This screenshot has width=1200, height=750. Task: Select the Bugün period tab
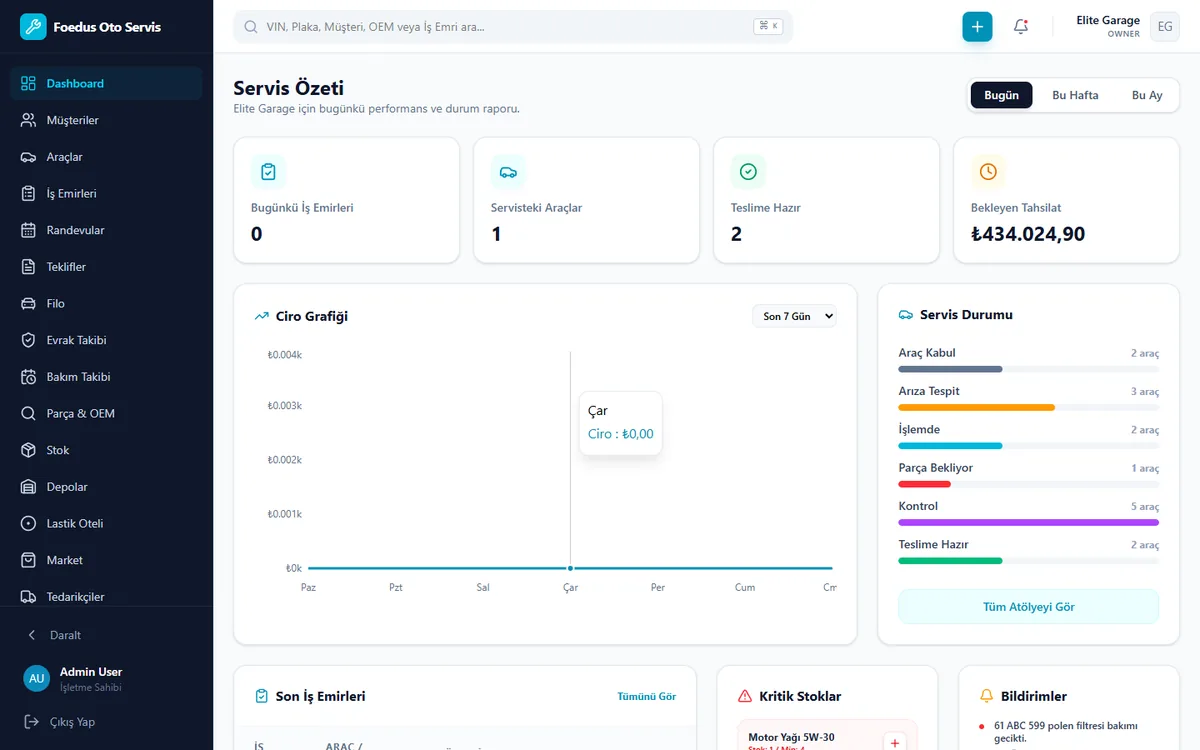[x=1001, y=95]
